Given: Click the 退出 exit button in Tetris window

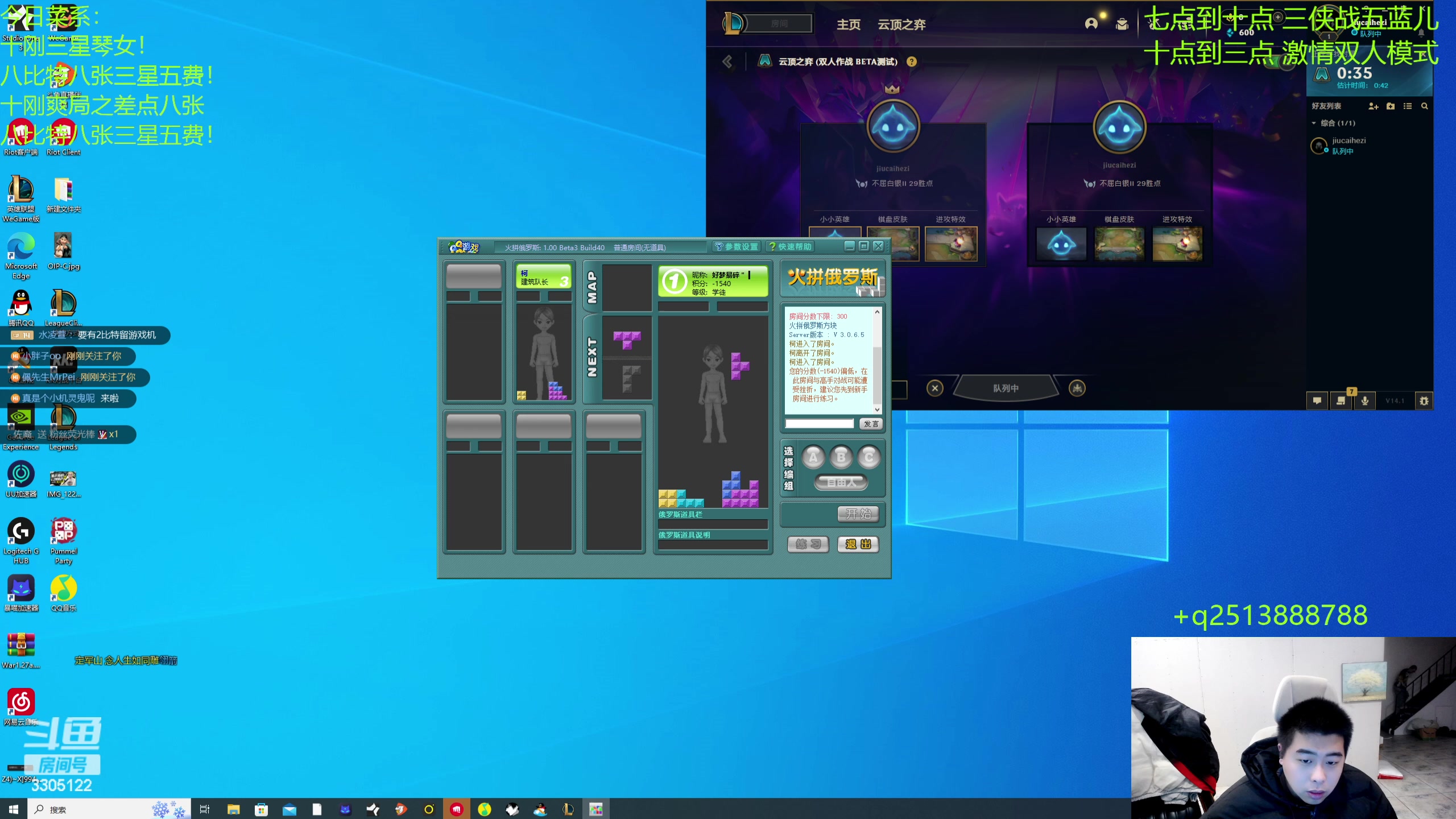Looking at the screenshot, I should [858, 544].
